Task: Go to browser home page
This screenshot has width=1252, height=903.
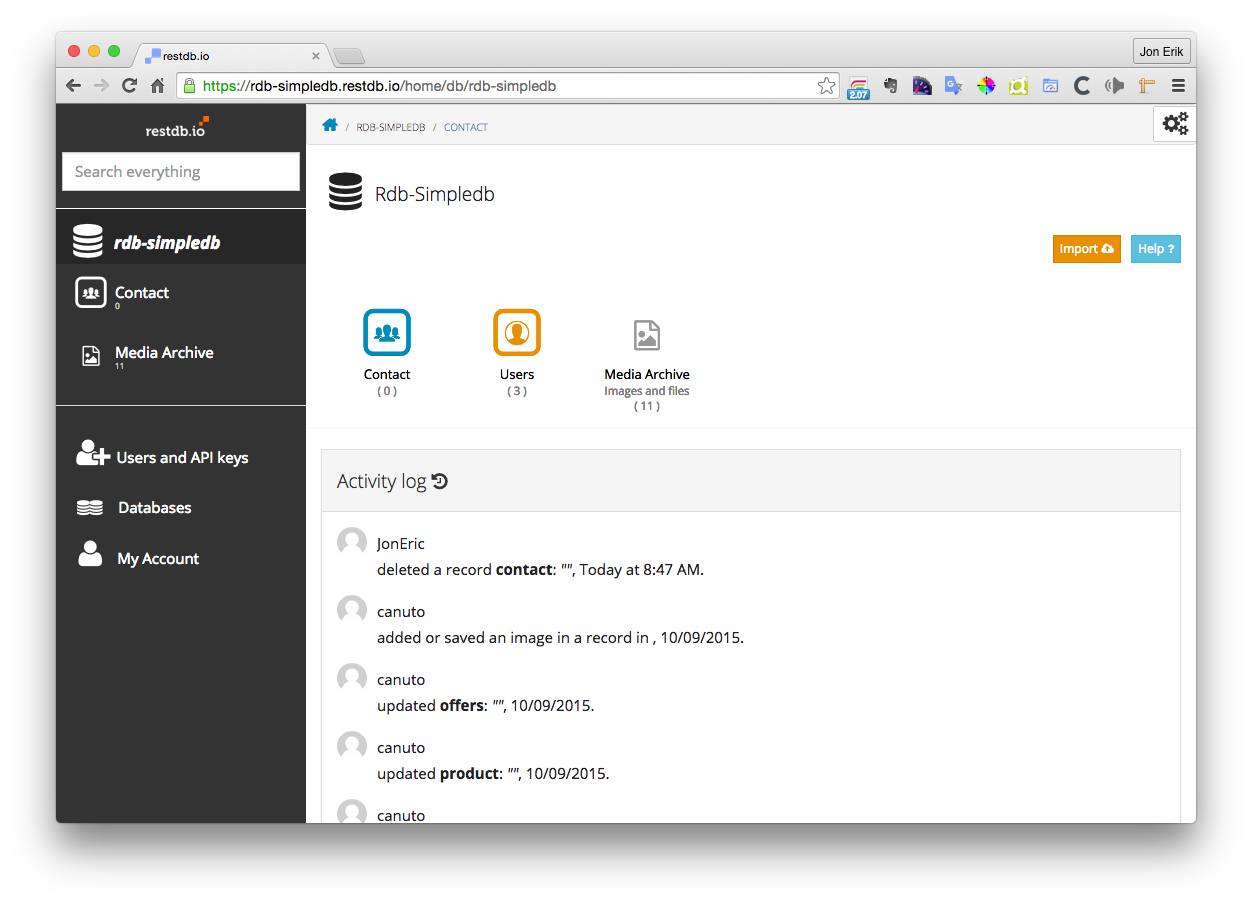Action: tap(157, 86)
